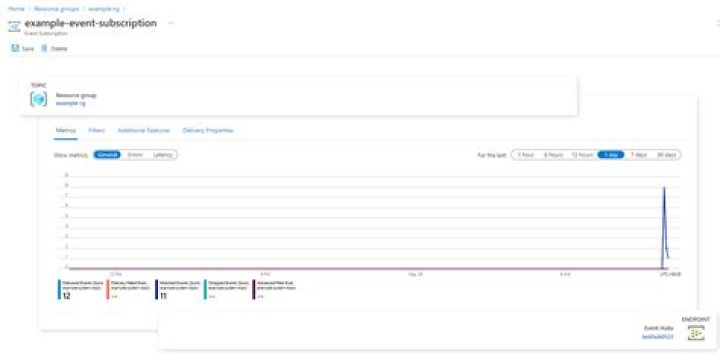Click the Matched Events legend entry showing 11
Image resolution: width=720 pixels, height=360 pixels.
(178, 290)
